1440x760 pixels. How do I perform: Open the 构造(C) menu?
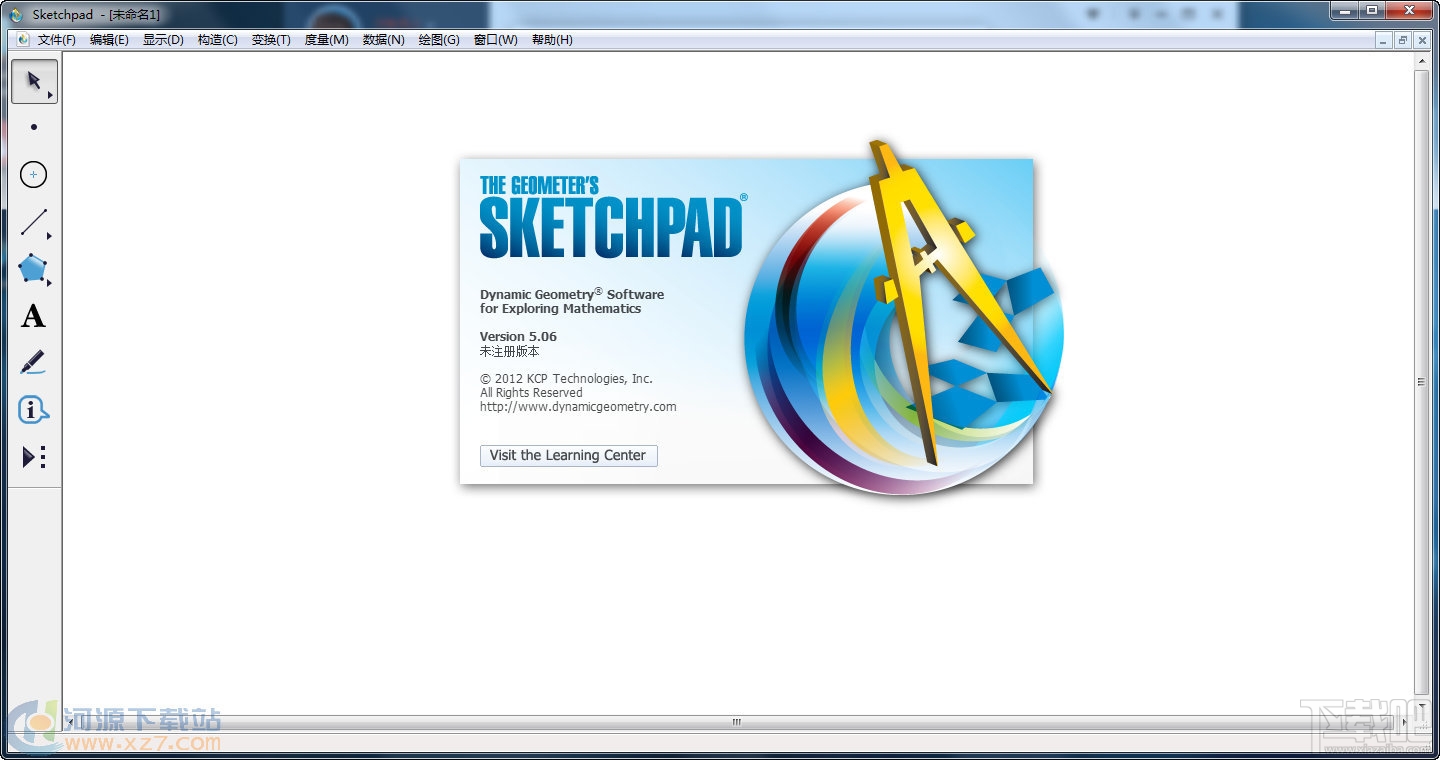217,40
